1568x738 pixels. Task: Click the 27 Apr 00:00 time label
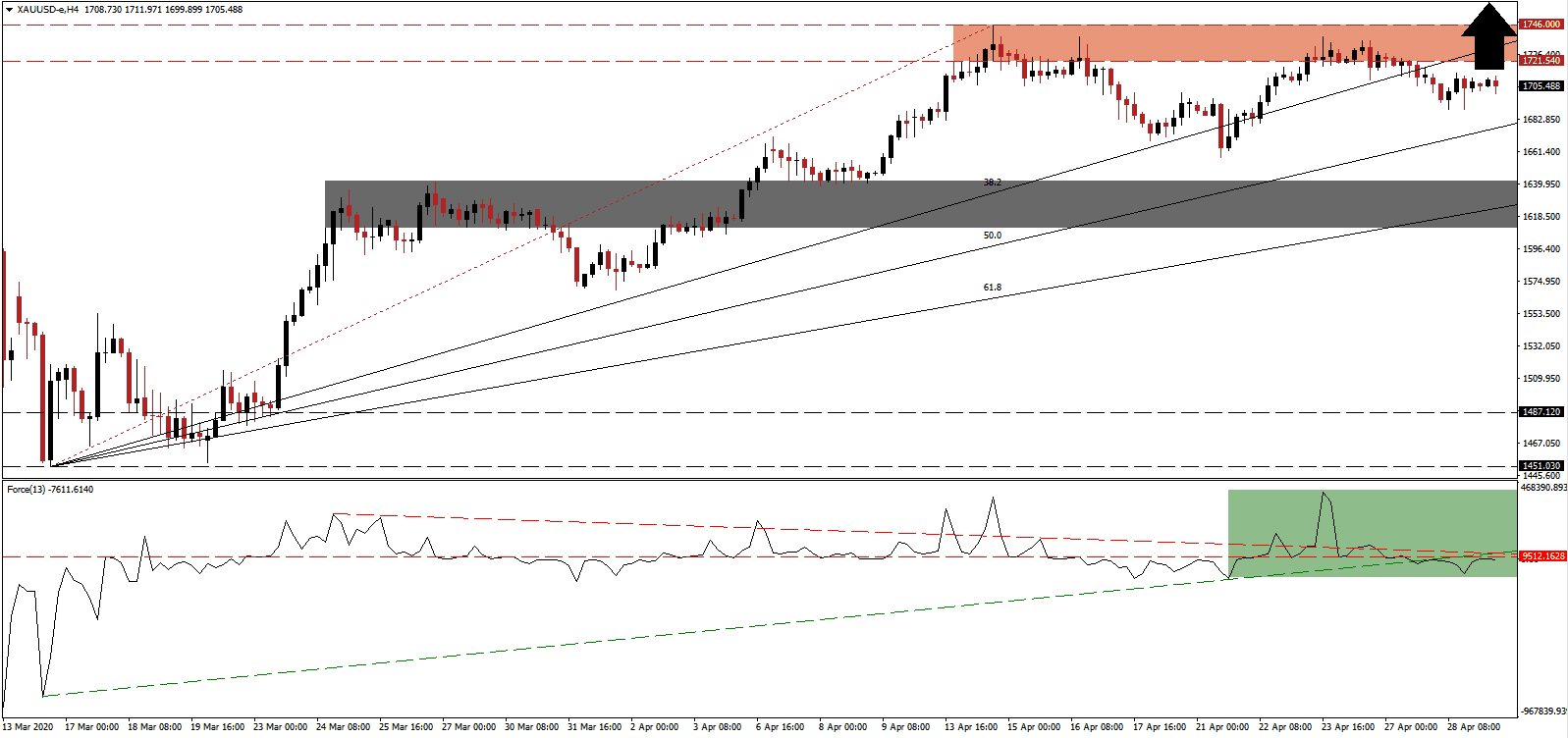(1412, 727)
